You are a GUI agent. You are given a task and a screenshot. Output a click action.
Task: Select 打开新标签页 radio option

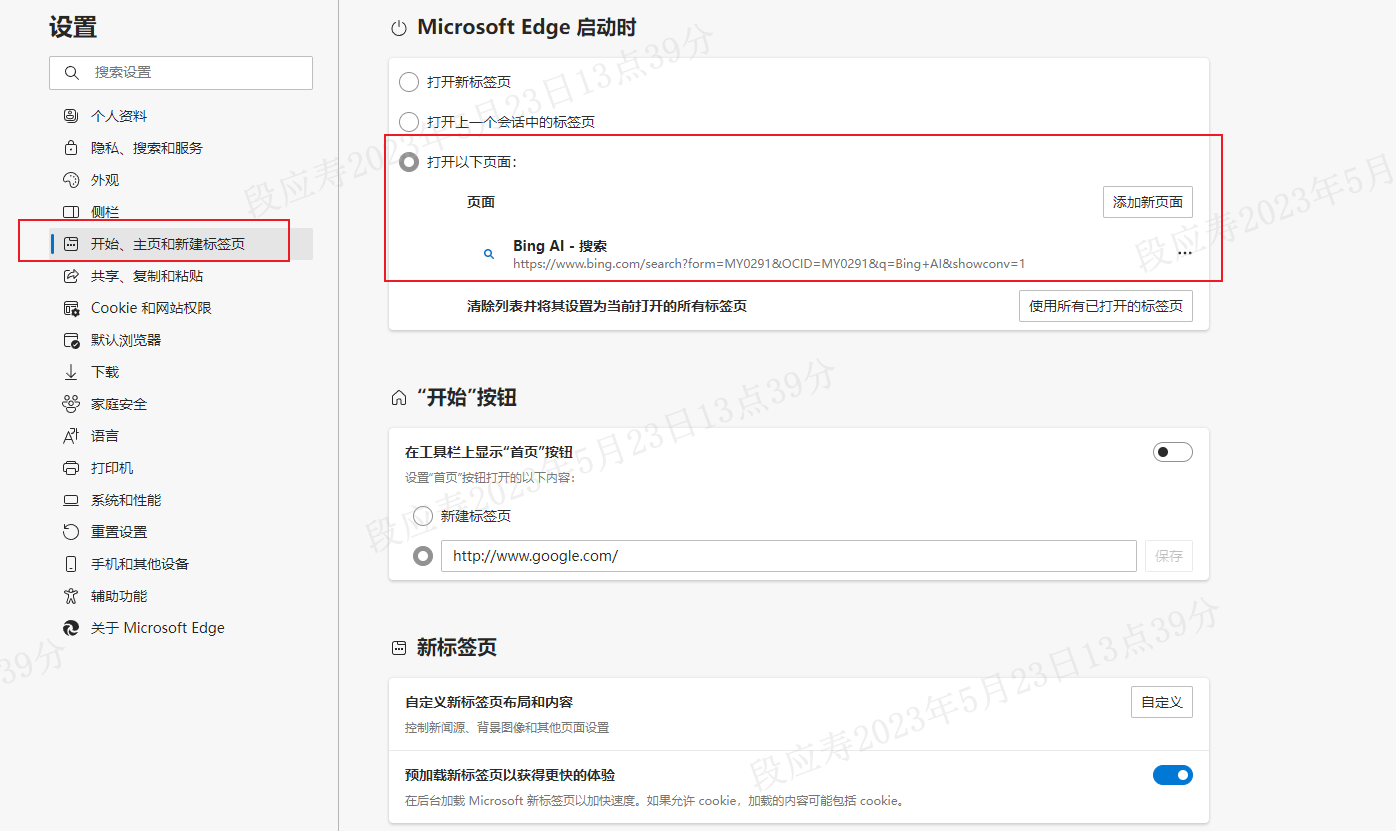tap(409, 82)
